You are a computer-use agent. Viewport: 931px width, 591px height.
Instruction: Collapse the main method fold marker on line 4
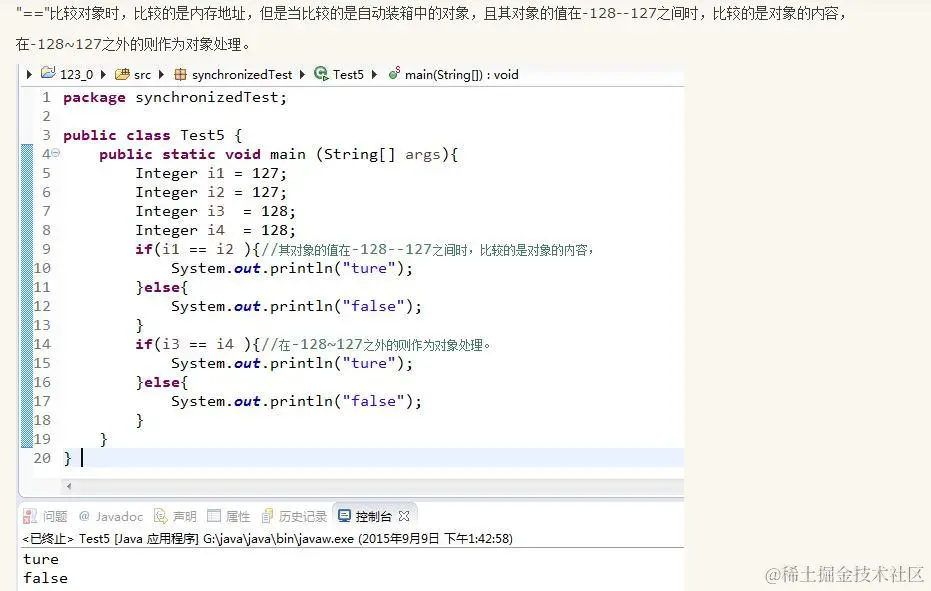[x=56, y=153]
